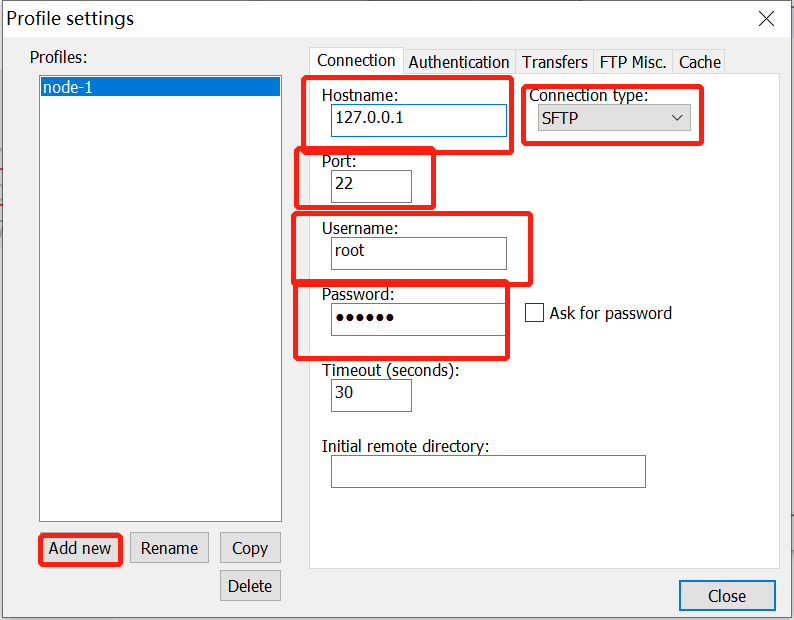
Task: Click the Timeout seconds input field
Action: 371,396
